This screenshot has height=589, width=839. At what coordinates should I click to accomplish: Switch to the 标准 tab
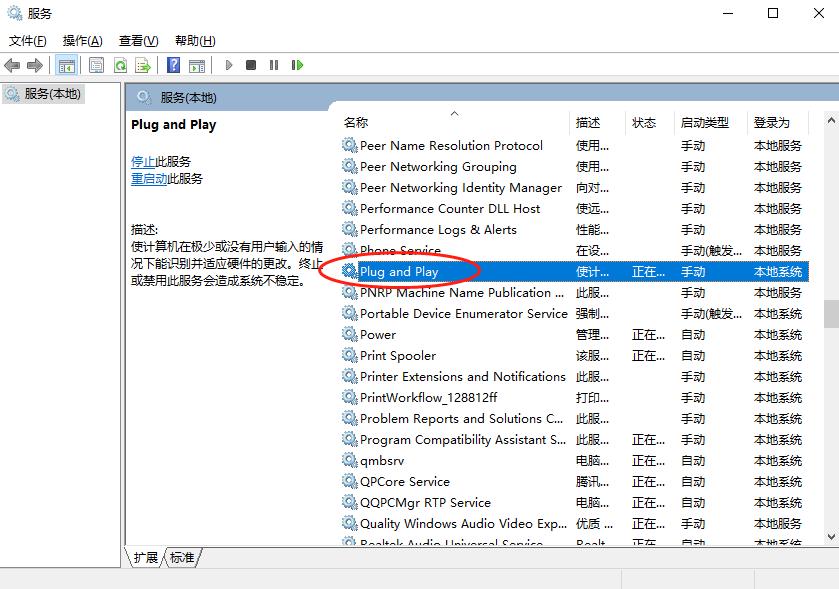click(x=180, y=558)
